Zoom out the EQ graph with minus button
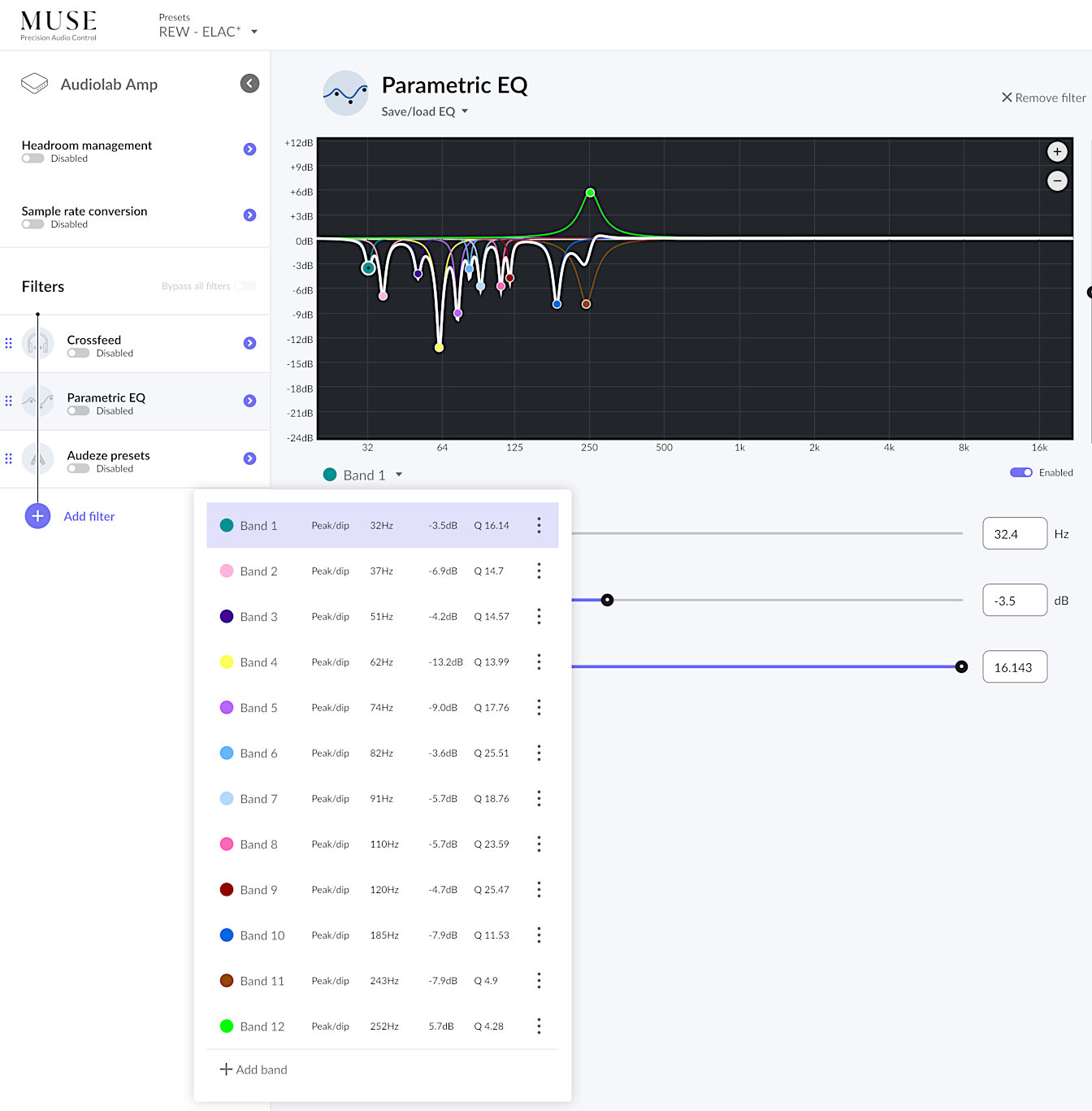 [1057, 181]
